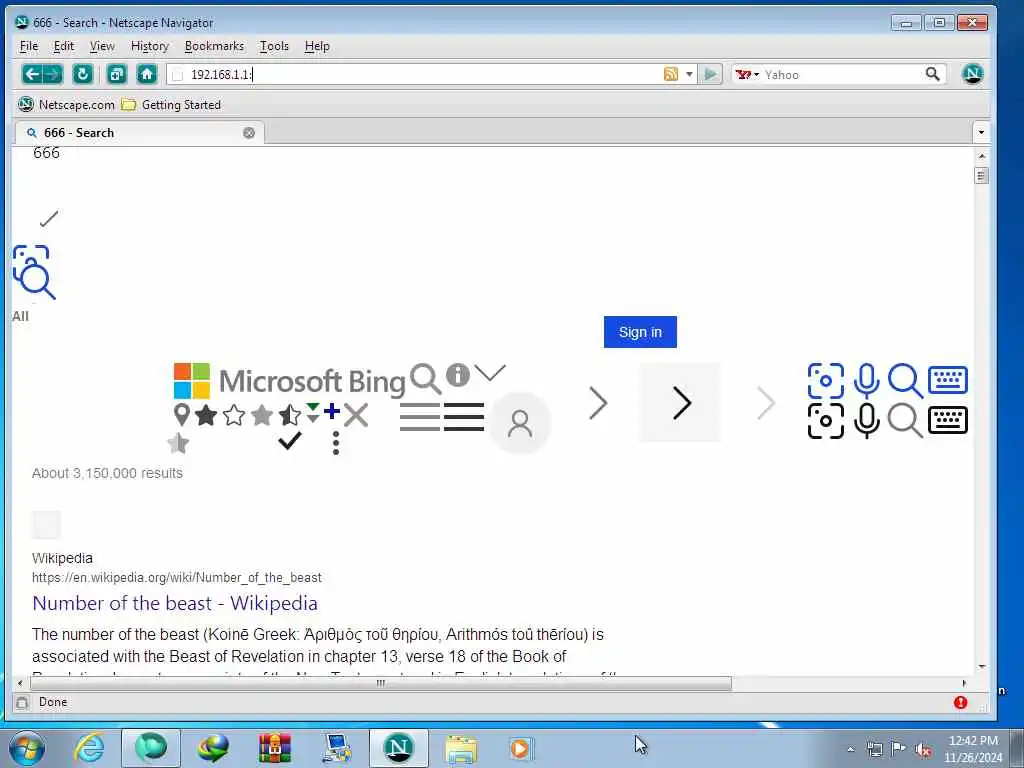Image resolution: width=1024 pixels, height=768 pixels.
Task: Select the '666 - Search' tab
Action: pos(140,133)
